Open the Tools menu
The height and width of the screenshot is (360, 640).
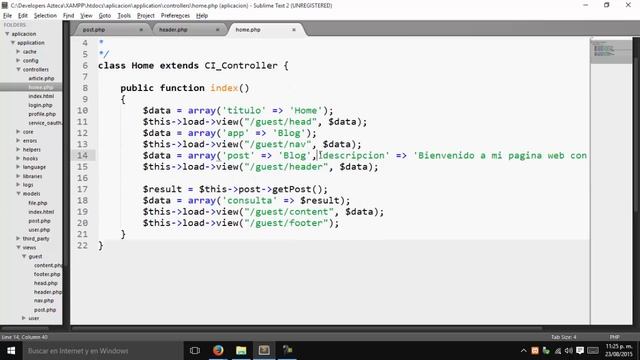tap(124, 16)
